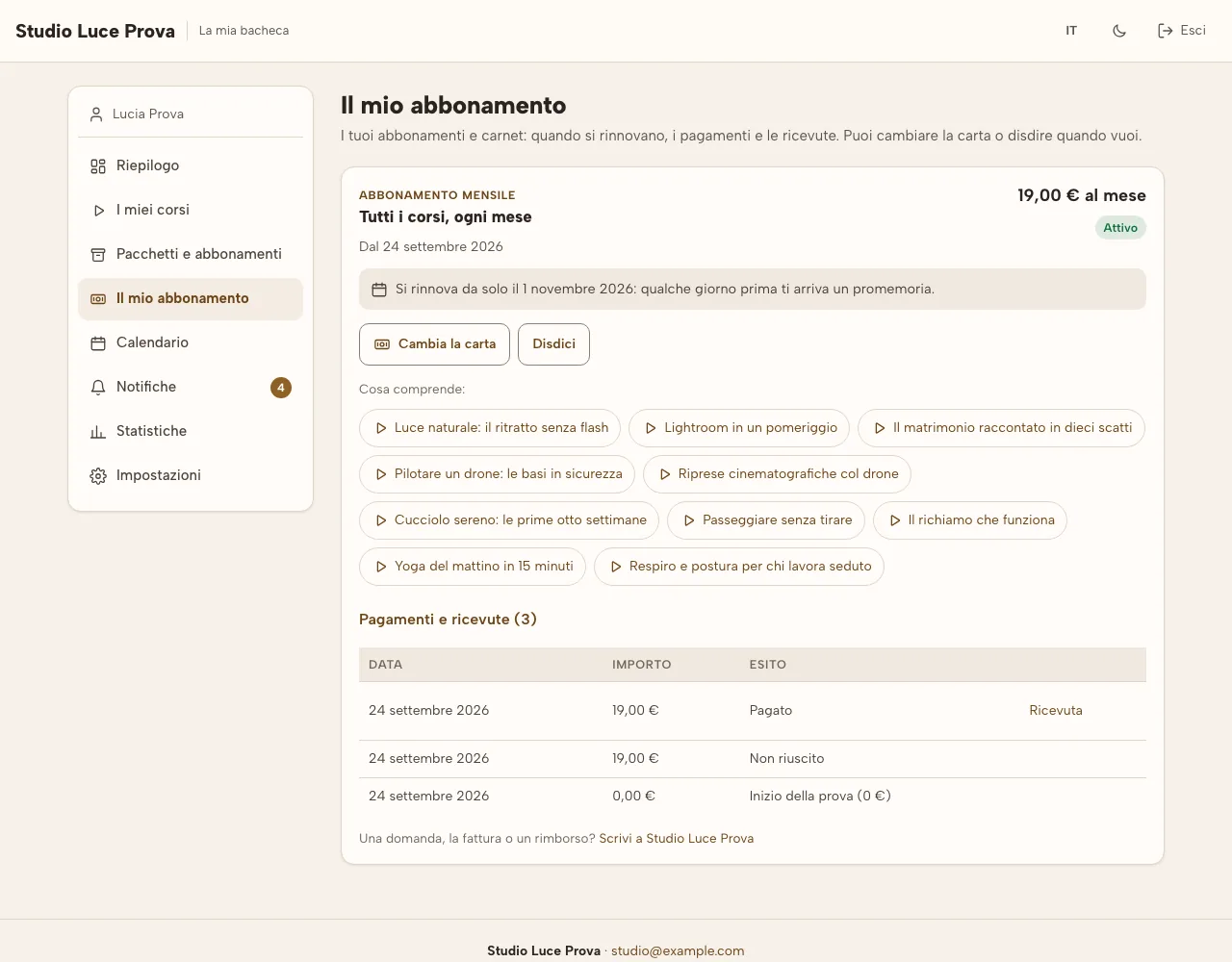This screenshot has height=962, width=1232.
Task: Click Scrivi a Studio Luce Prova link
Action: (677, 839)
